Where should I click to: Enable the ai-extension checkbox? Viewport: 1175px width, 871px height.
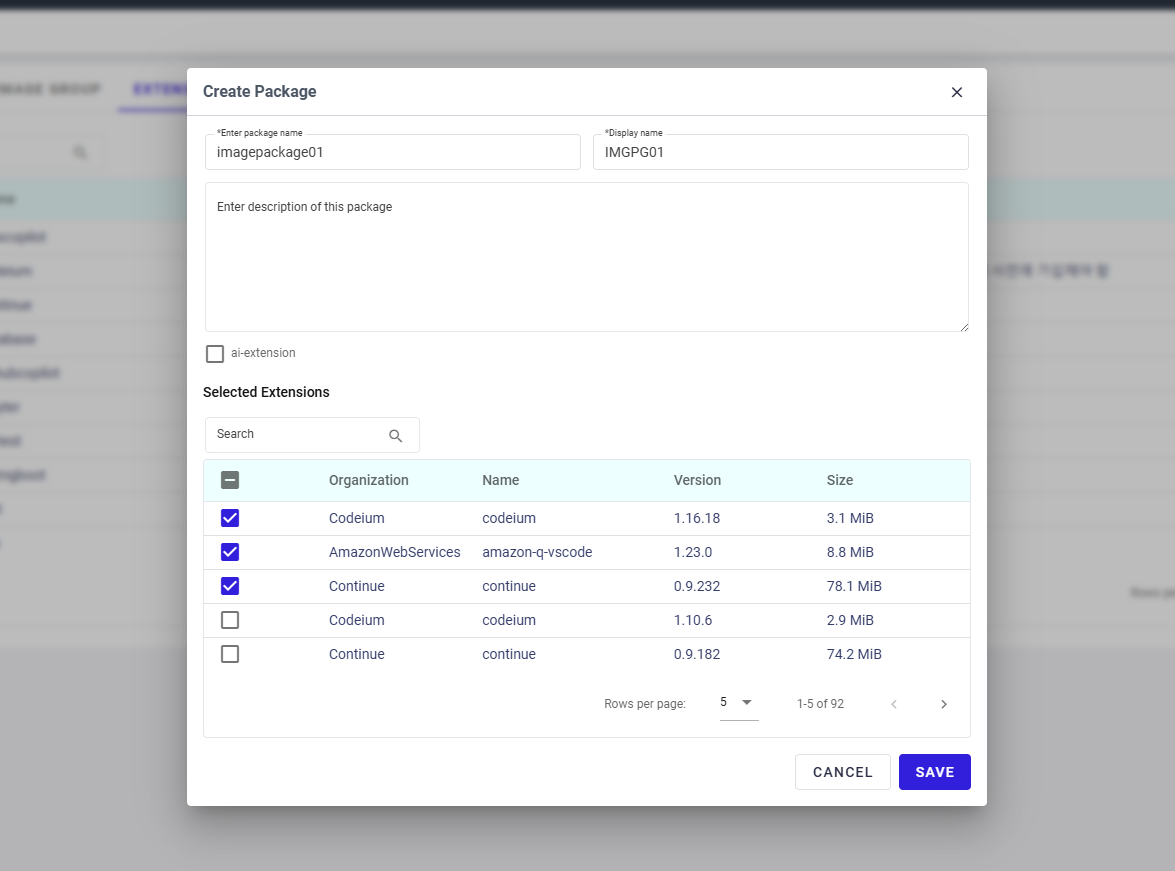(x=215, y=354)
